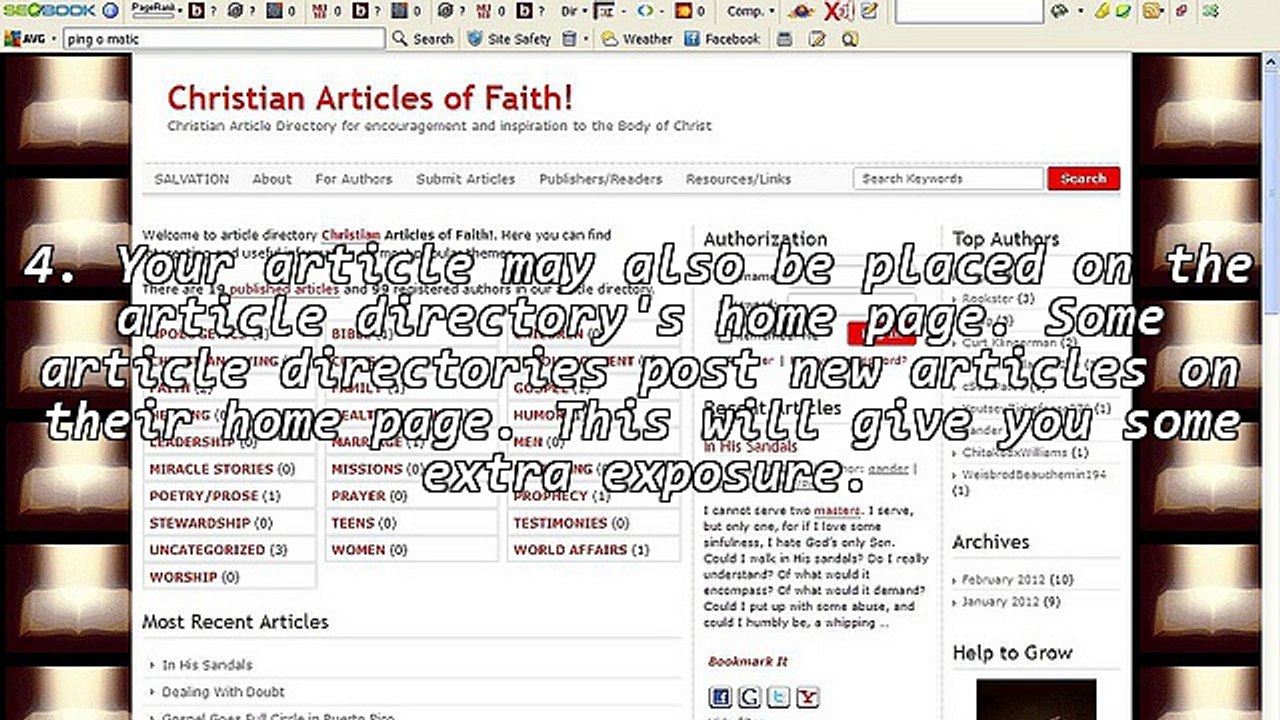Click the blue globe icon beside SEOBook

[x=110, y=11]
